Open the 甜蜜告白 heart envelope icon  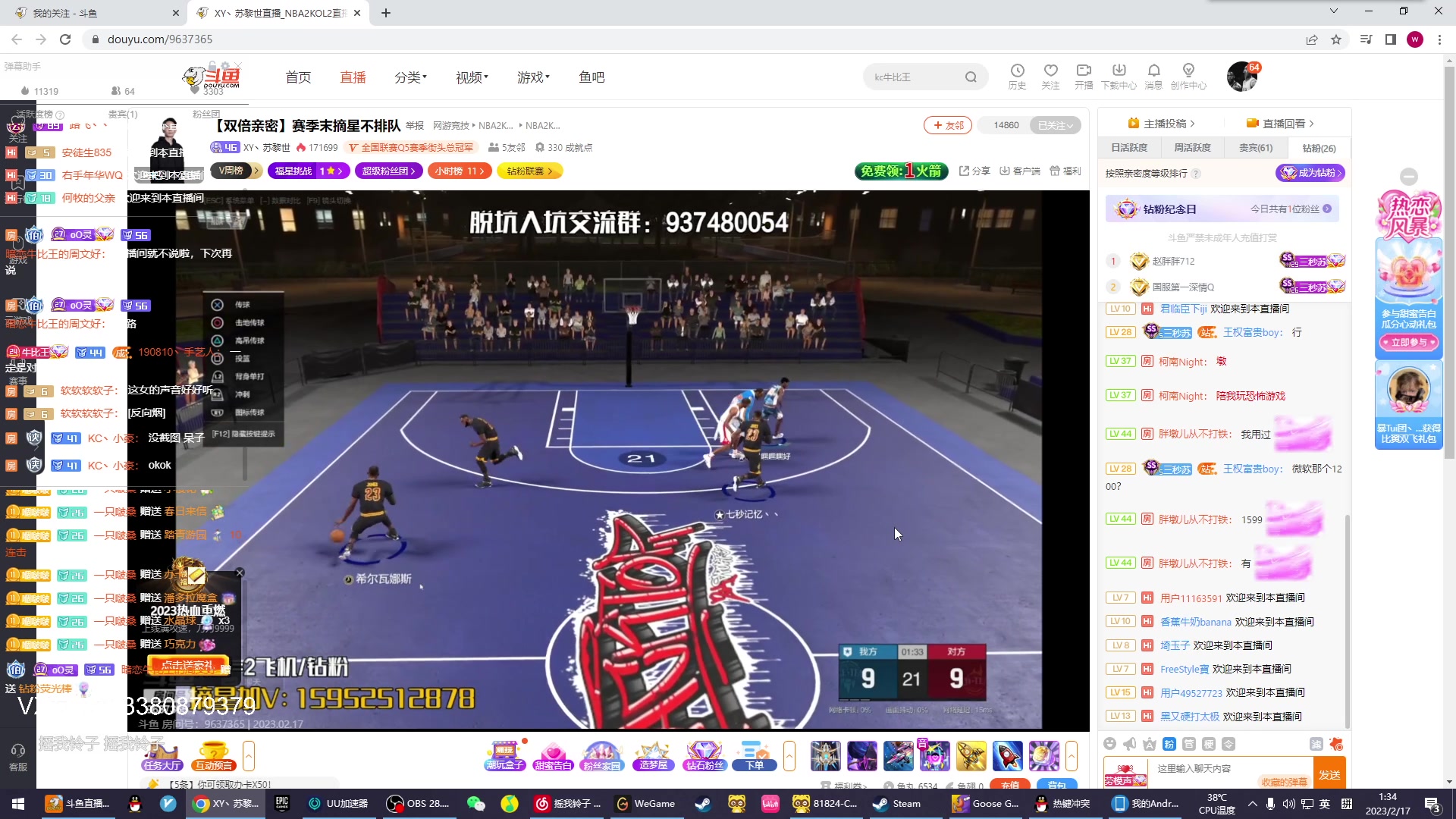click(x=553, y=756)
